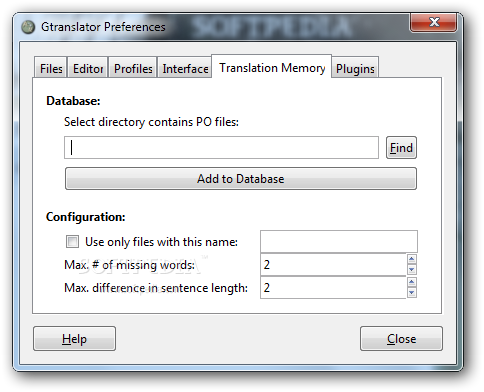Decrease max difference in sentence length

(412, 293)
